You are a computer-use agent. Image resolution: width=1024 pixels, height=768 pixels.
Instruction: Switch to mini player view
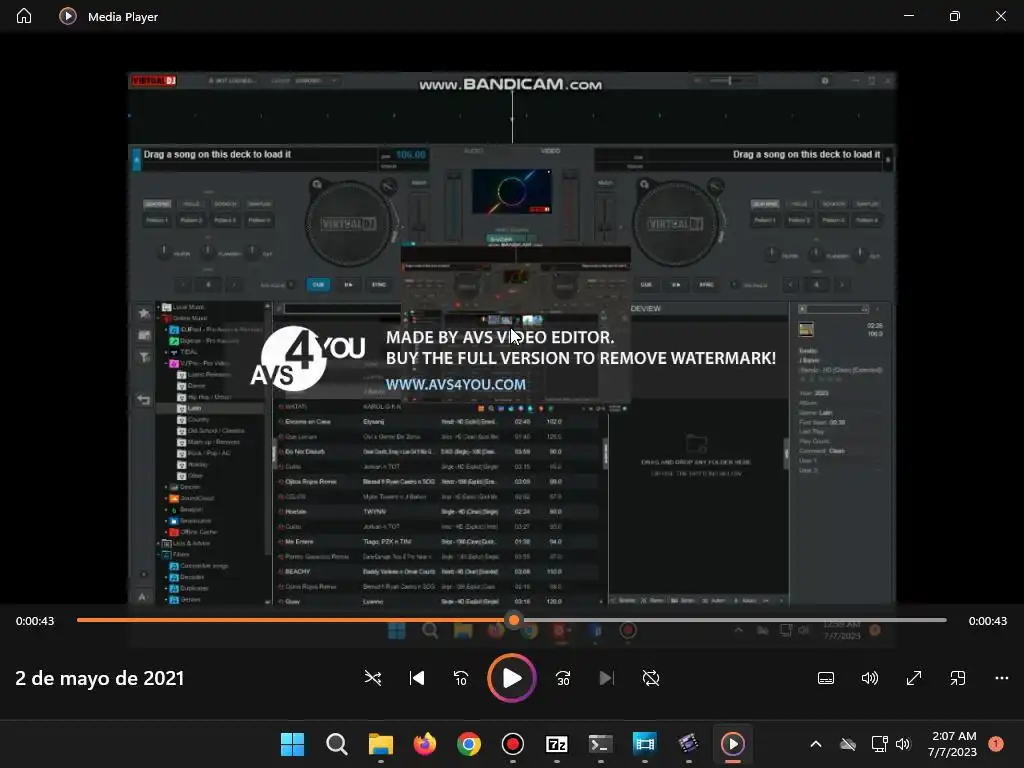point(958,678)
